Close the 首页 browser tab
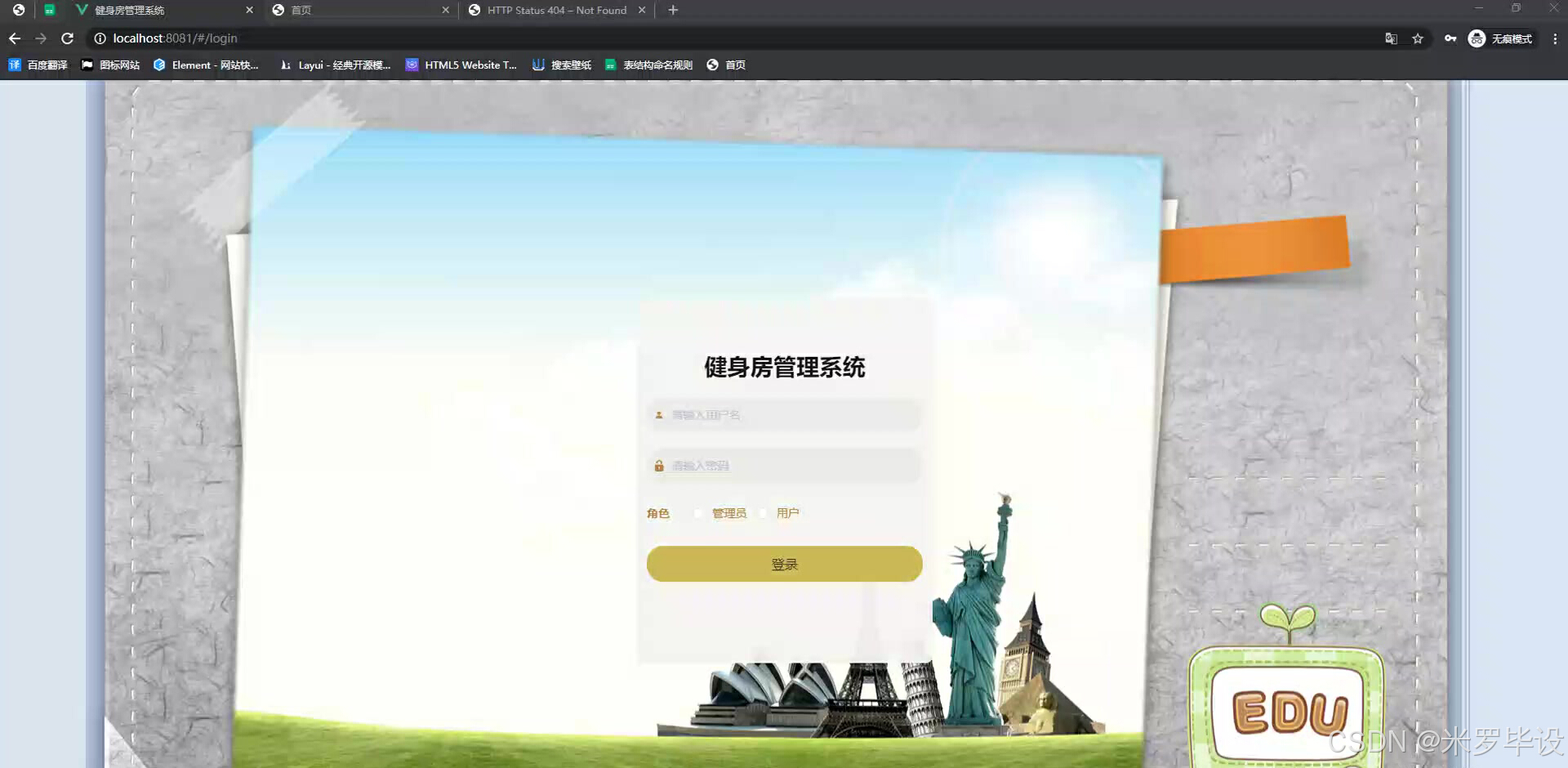 click(445, 11)
